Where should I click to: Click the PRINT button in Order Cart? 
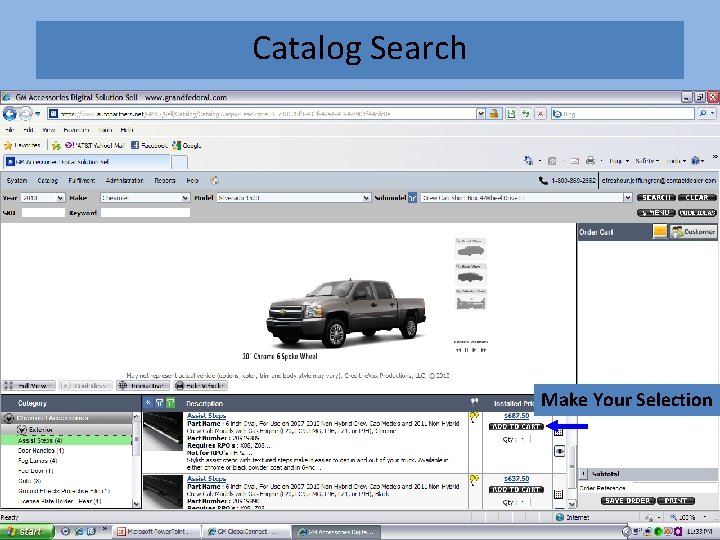tap(676, 501)
